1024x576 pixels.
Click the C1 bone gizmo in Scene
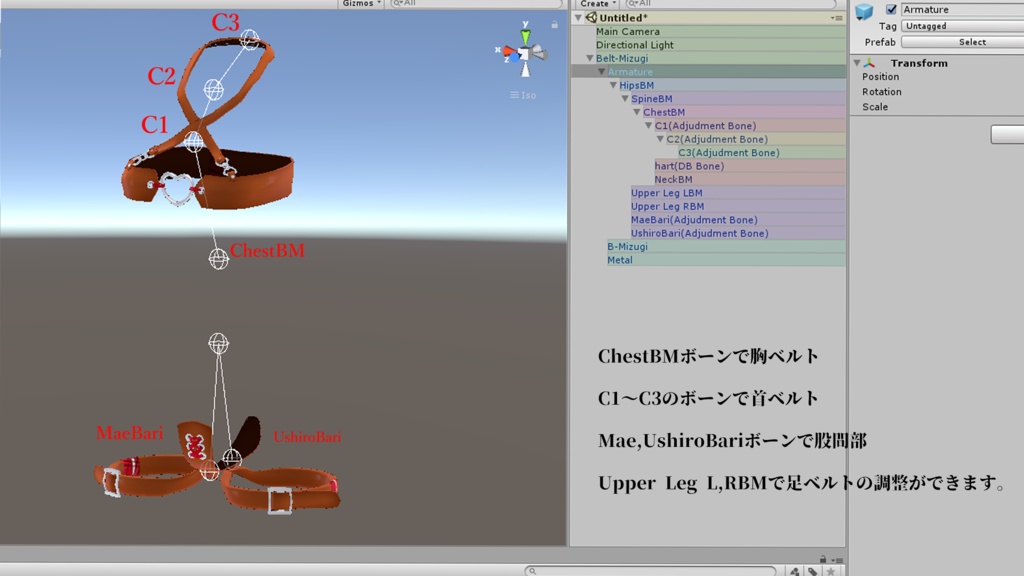pyautogui.click(x=193, y=141)
